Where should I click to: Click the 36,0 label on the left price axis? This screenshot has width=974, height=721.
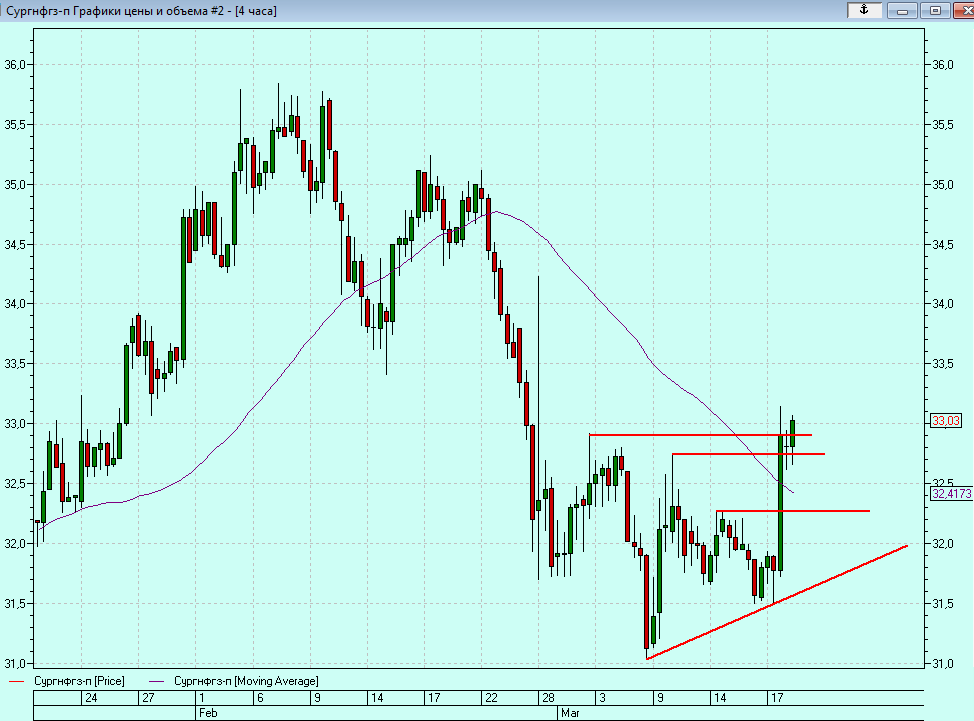tap(14, 65)
